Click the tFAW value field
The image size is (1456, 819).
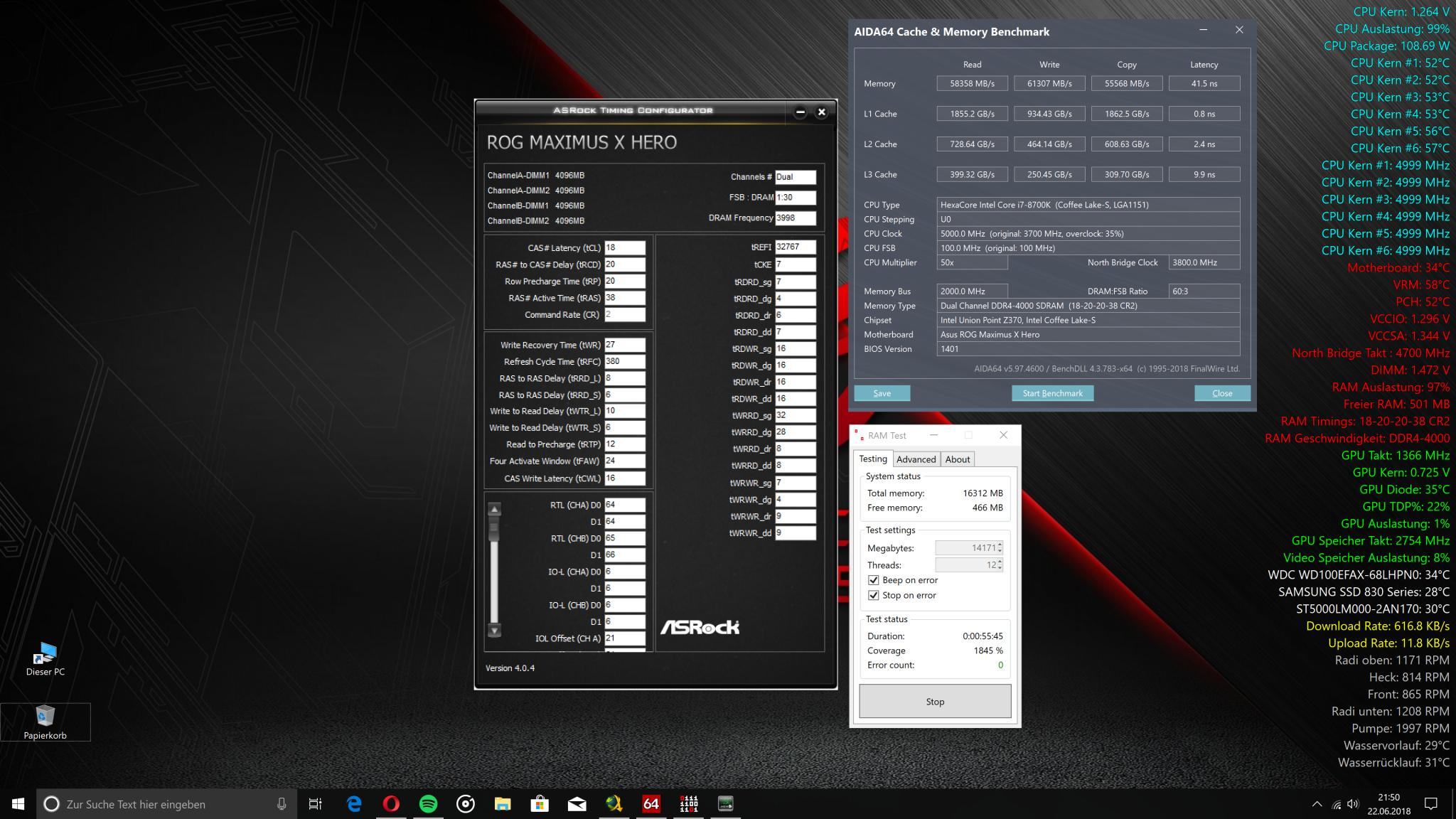click(x=625, y=461)
